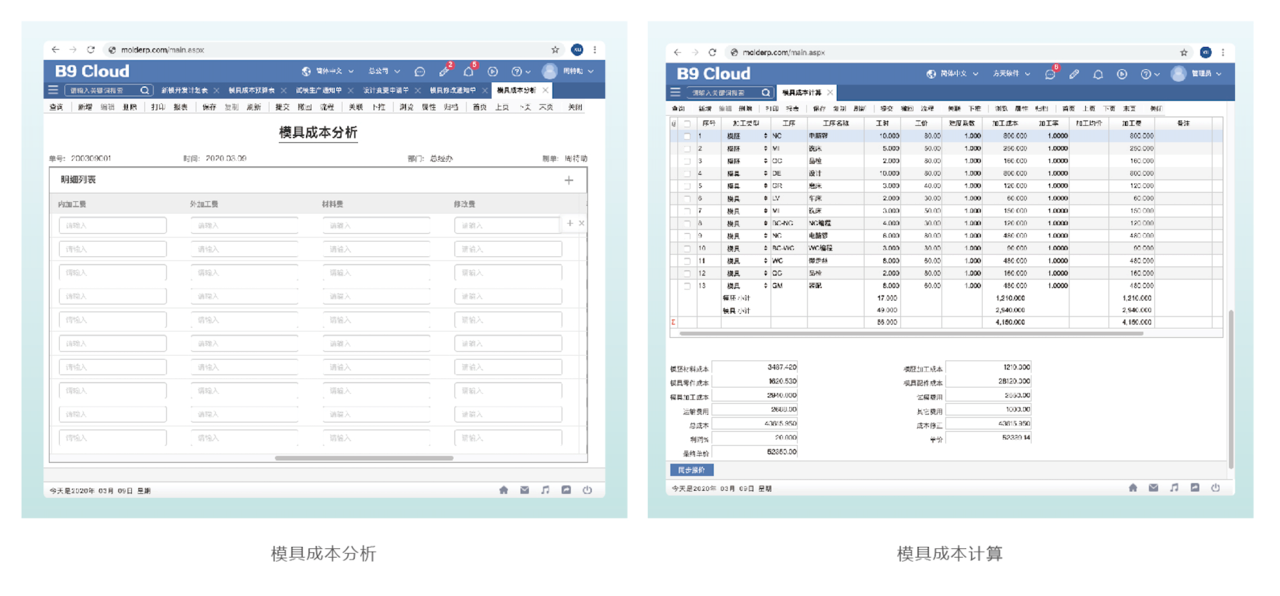
Task: Open notification bell in 模具成本分析 window
Action: point(468,72)
